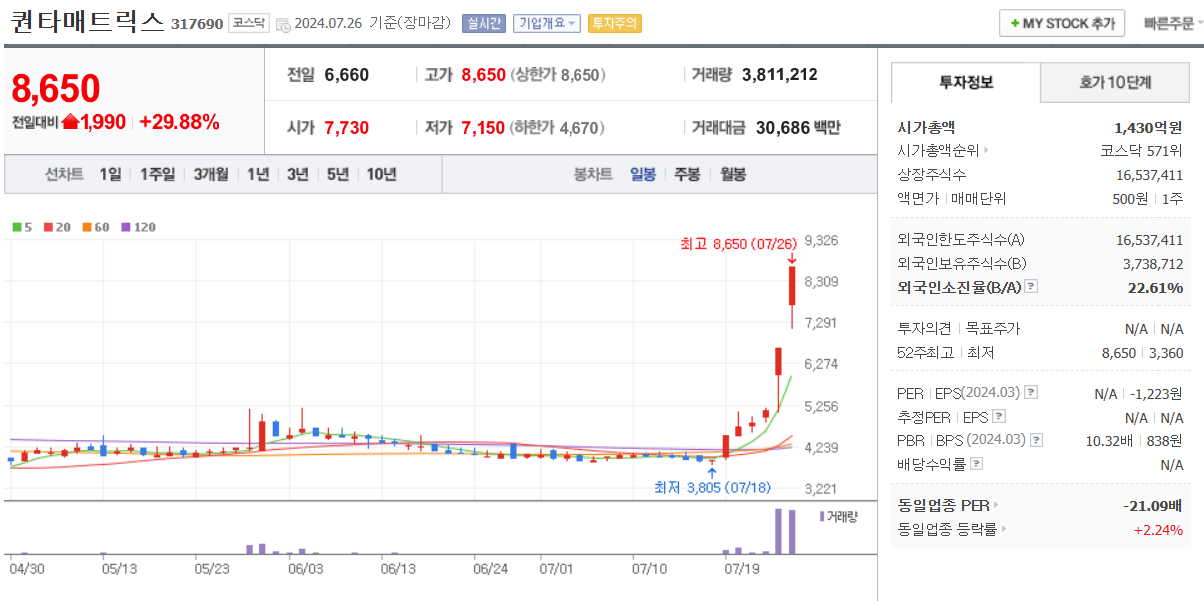Click the 동일업종 등락률 link

pos(947,529)
